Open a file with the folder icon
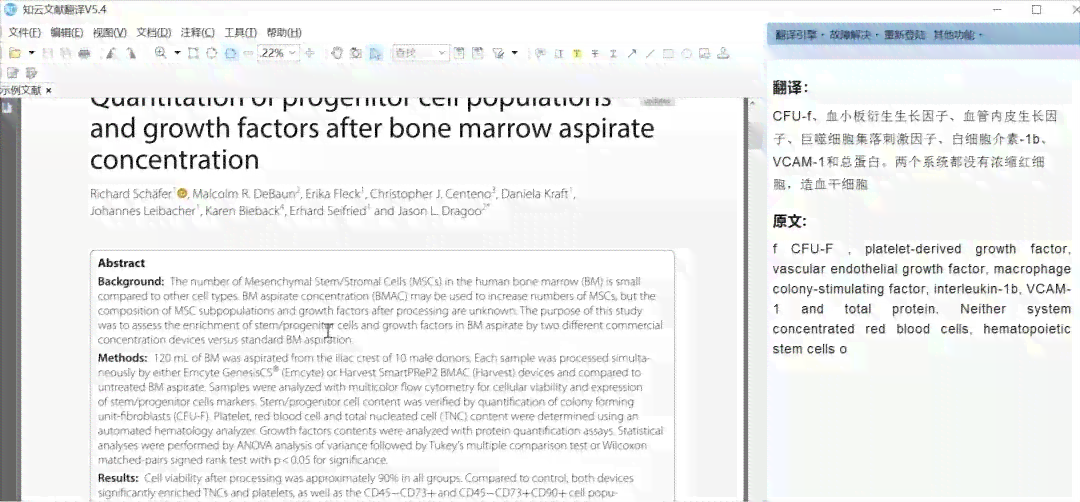Screen dimensions: 1080x502 [14, 53]
